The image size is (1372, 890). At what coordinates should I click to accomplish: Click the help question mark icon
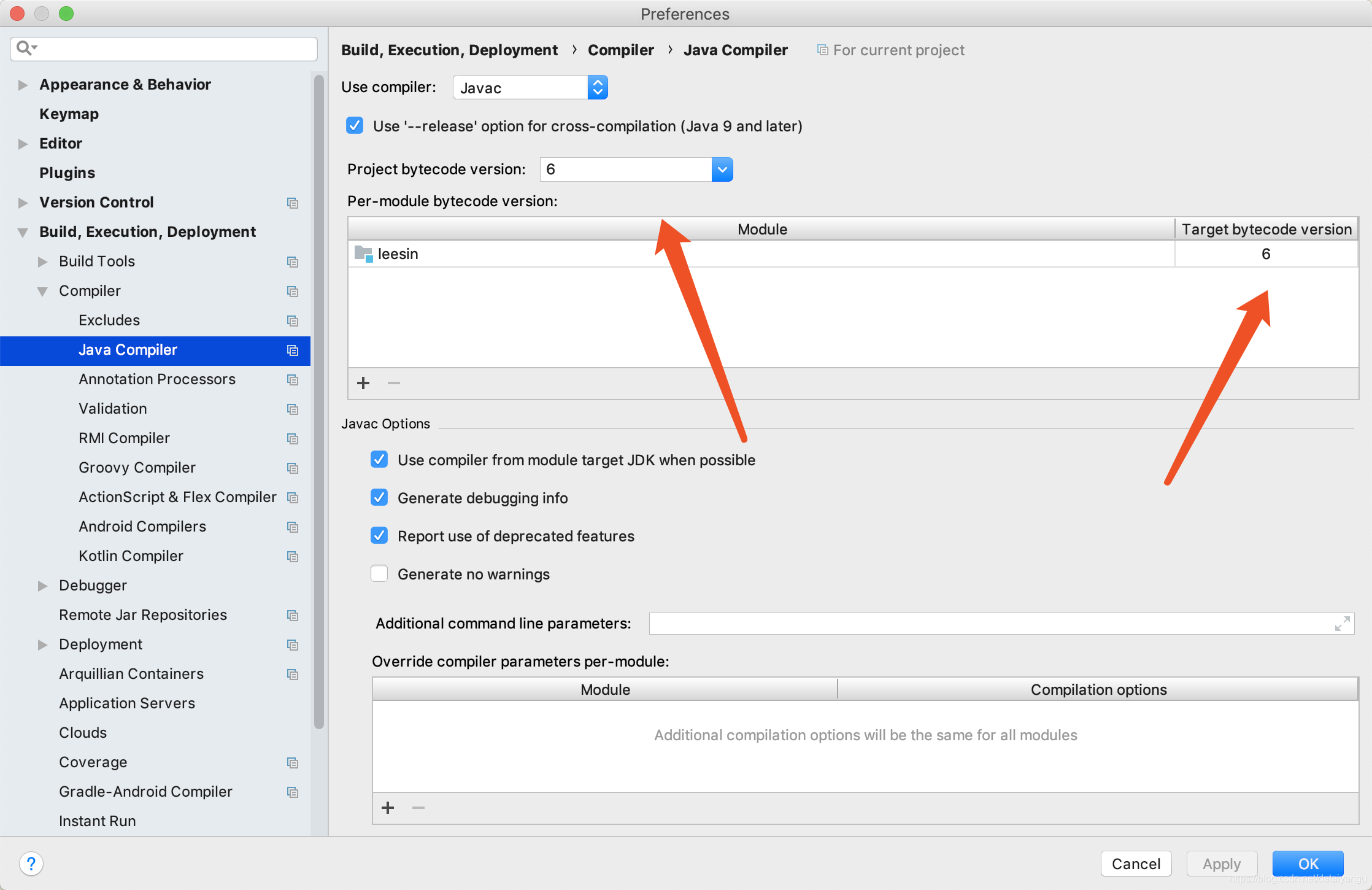pyautogui.click(x=31, y=864)
